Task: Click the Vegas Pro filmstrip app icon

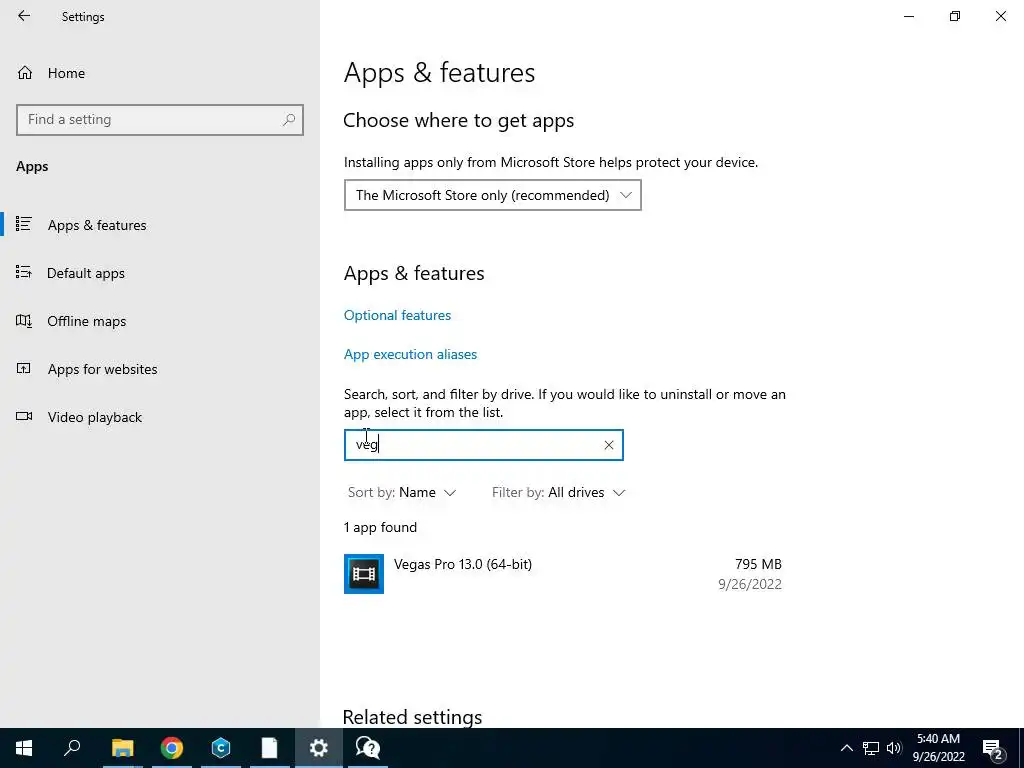Action: (364, 573)
